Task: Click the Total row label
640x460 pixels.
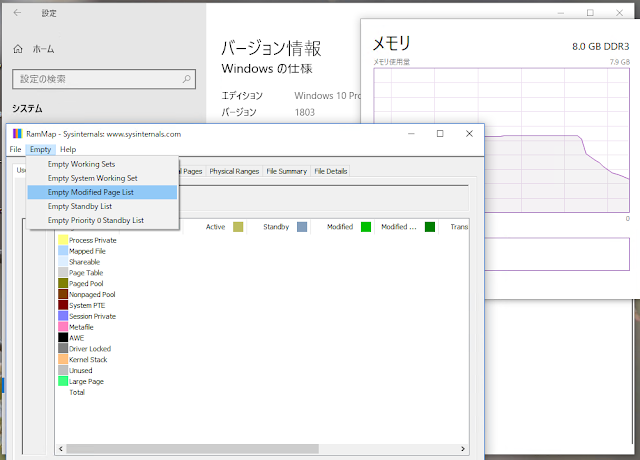Action: (x=77, y=392)
